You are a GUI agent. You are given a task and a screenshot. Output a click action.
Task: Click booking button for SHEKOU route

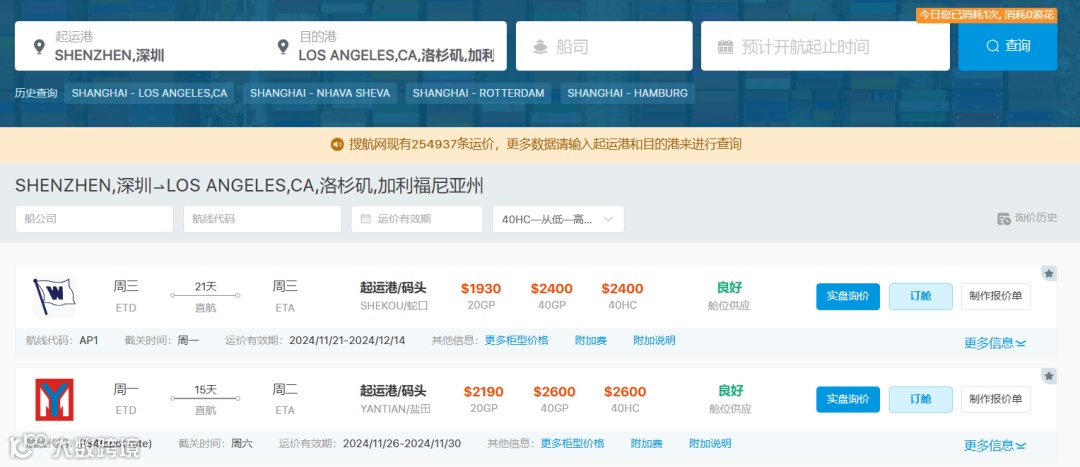(x=921, y=296)
